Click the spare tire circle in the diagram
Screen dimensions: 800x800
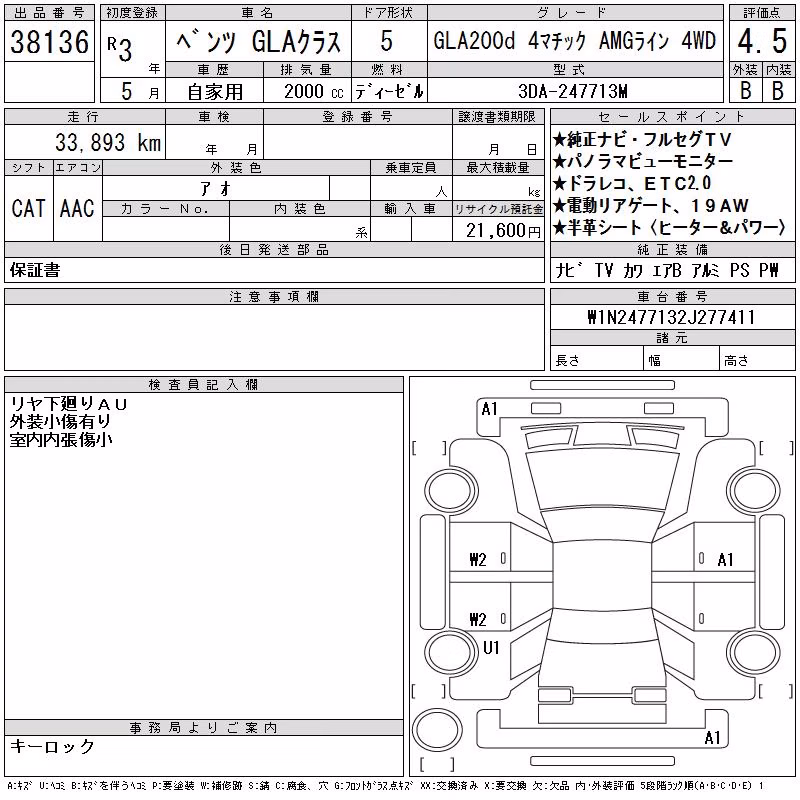pyautogui.click(x=437, y=732)
